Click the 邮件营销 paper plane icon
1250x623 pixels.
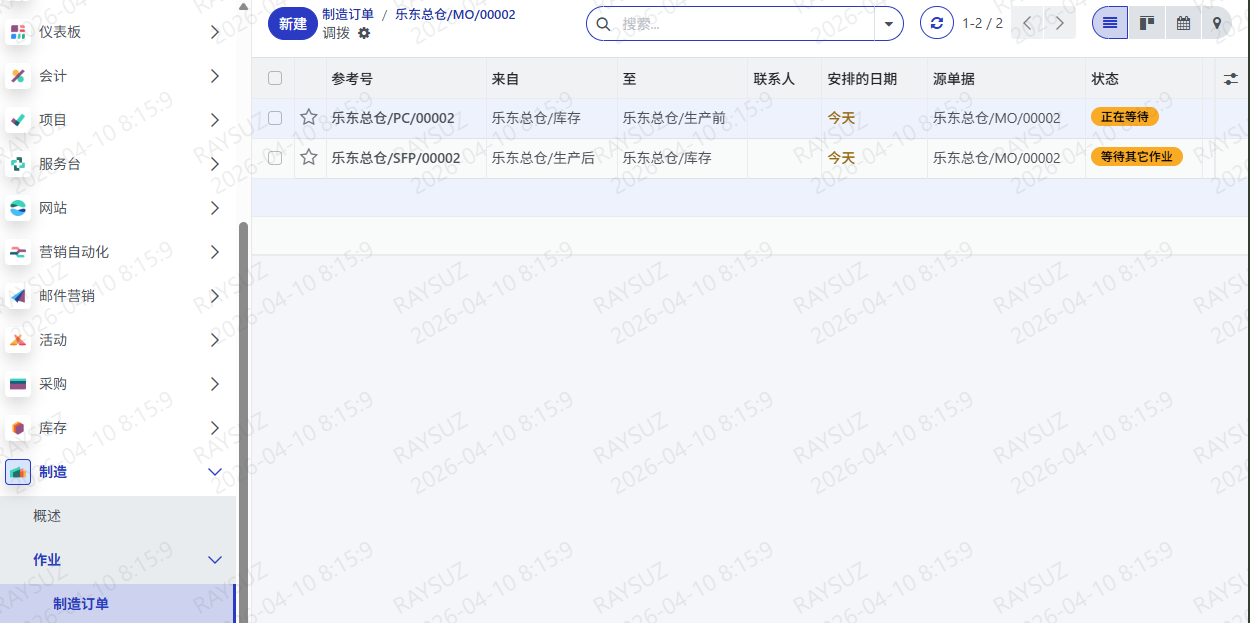pos(18,296)
